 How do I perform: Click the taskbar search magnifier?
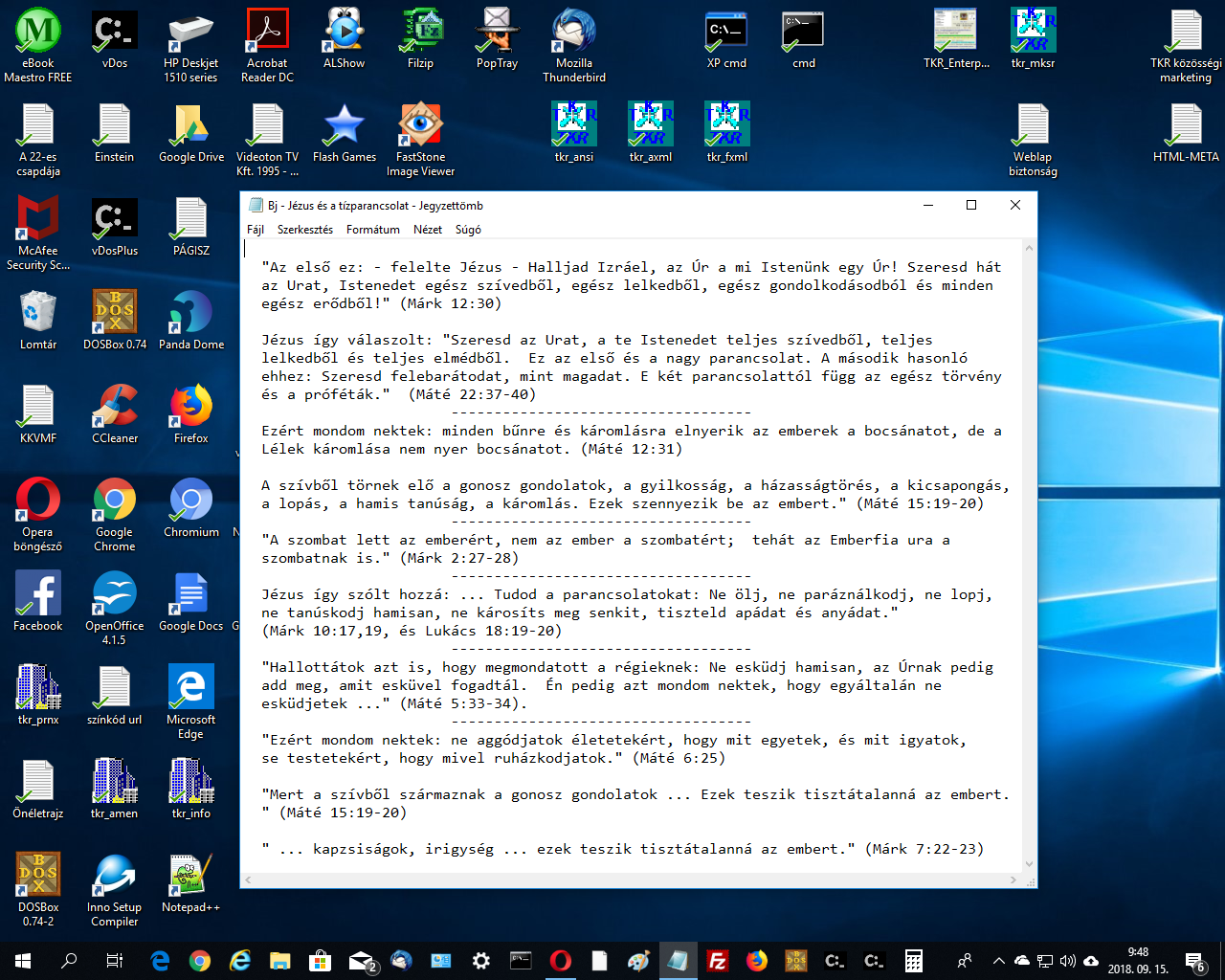(69, 961)
